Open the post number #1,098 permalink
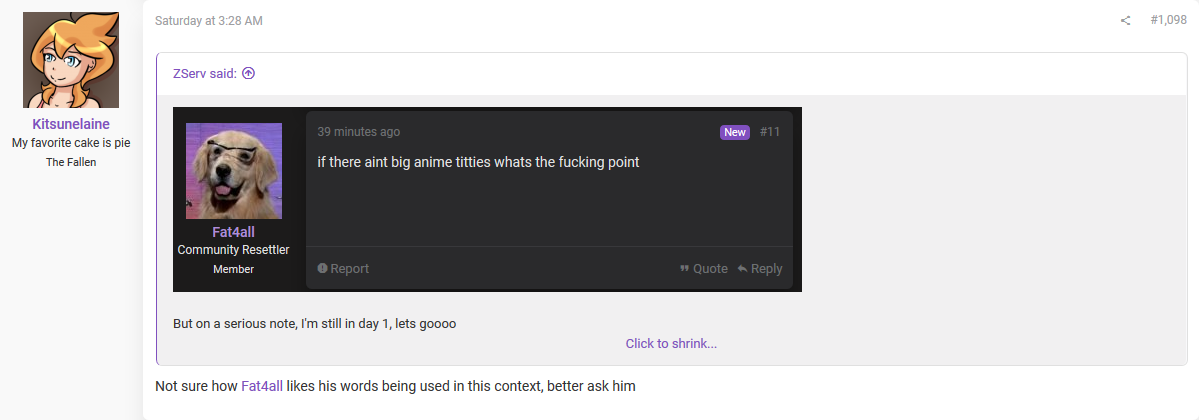The image size is (1199, 420). (x=1168, y=21)
